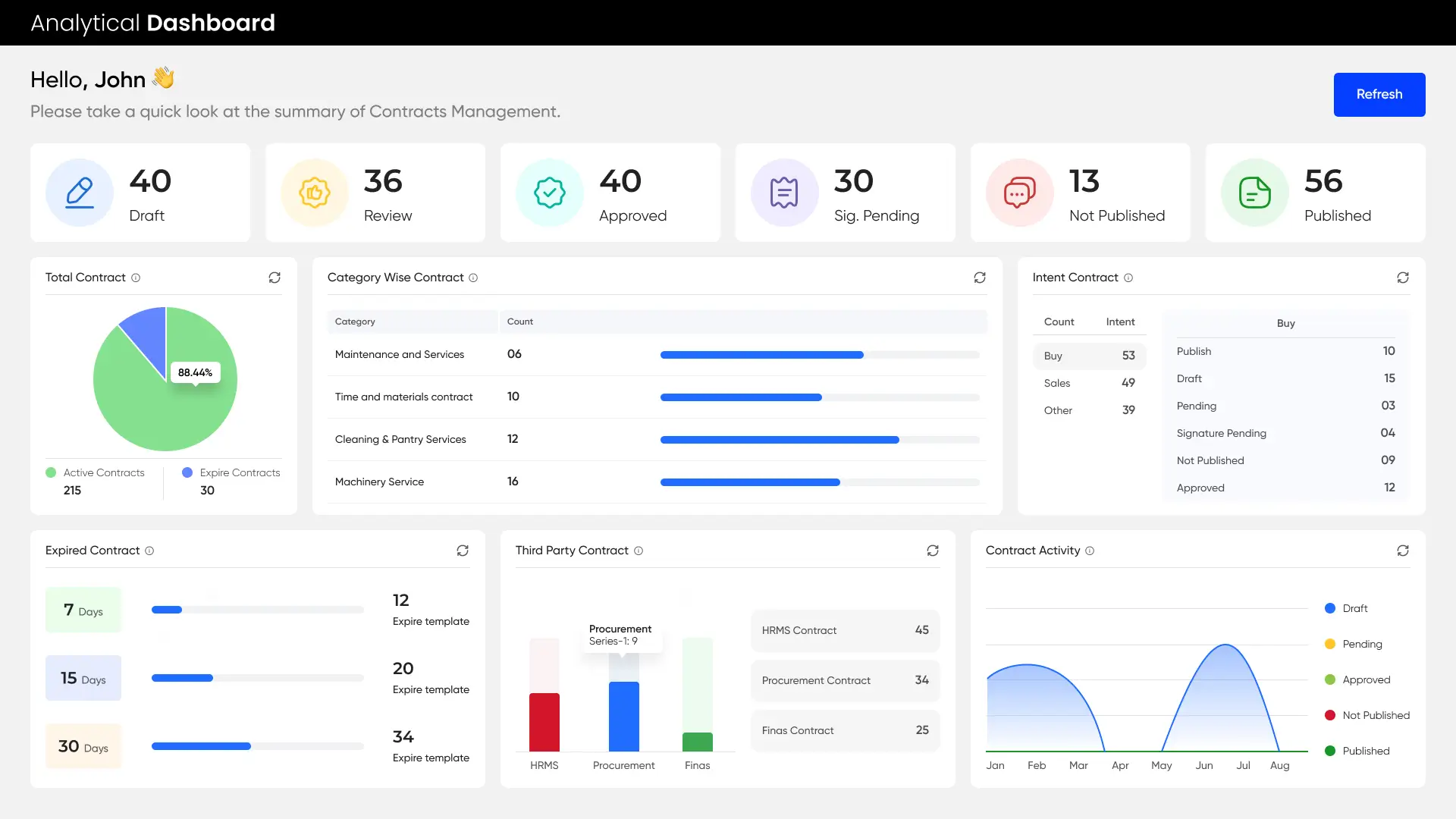
Task: Refresh the Intent Contract panel
Action: coord(1404,278)
